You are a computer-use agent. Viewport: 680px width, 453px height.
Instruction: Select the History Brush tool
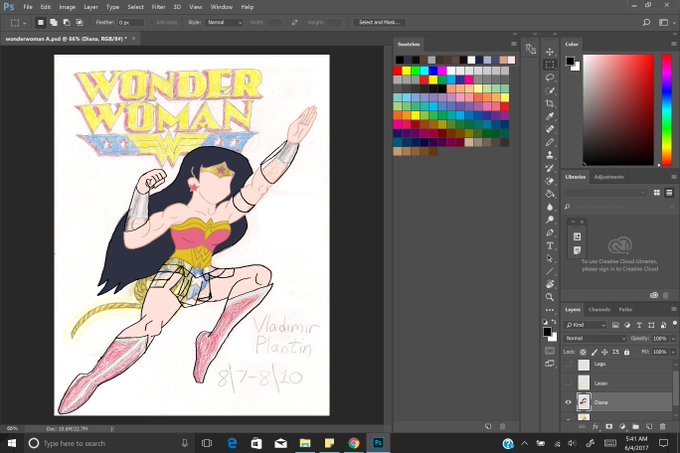[x=550, y=168]
